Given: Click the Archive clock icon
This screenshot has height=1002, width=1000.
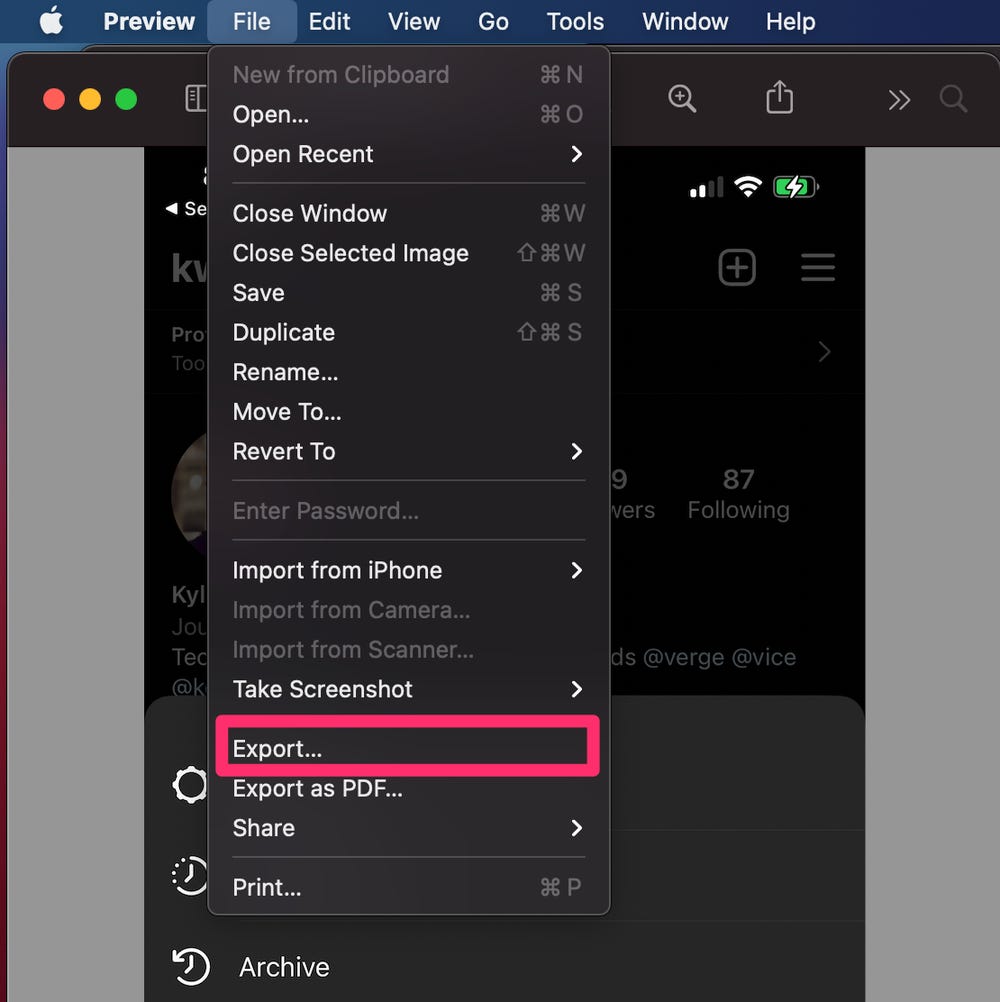Looking at the screenshot, I should 190,966.
